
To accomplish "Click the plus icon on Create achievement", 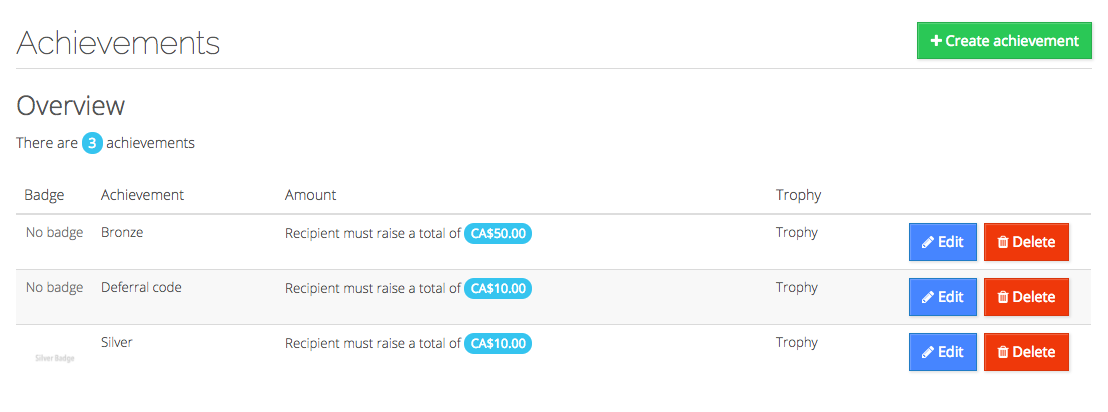I will [936, 41].
